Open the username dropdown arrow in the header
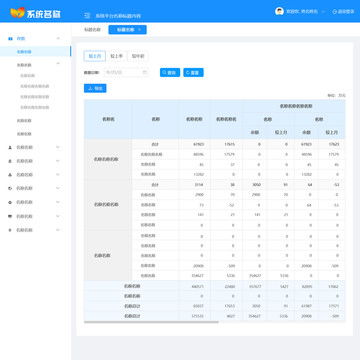Screen dimensions: 360x360 click(323, 12)
